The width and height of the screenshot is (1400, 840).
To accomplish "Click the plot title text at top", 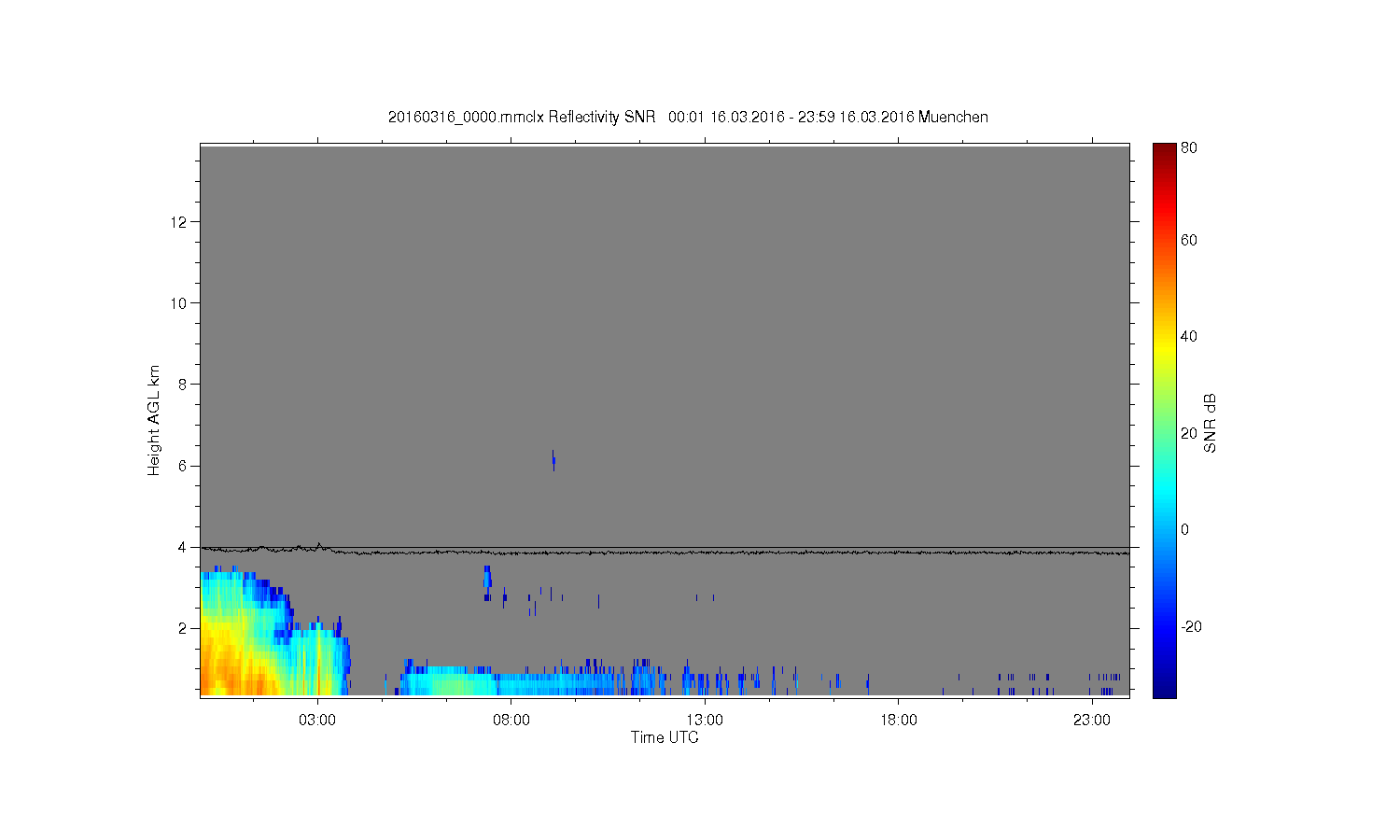I will click(x=688, y=117).
